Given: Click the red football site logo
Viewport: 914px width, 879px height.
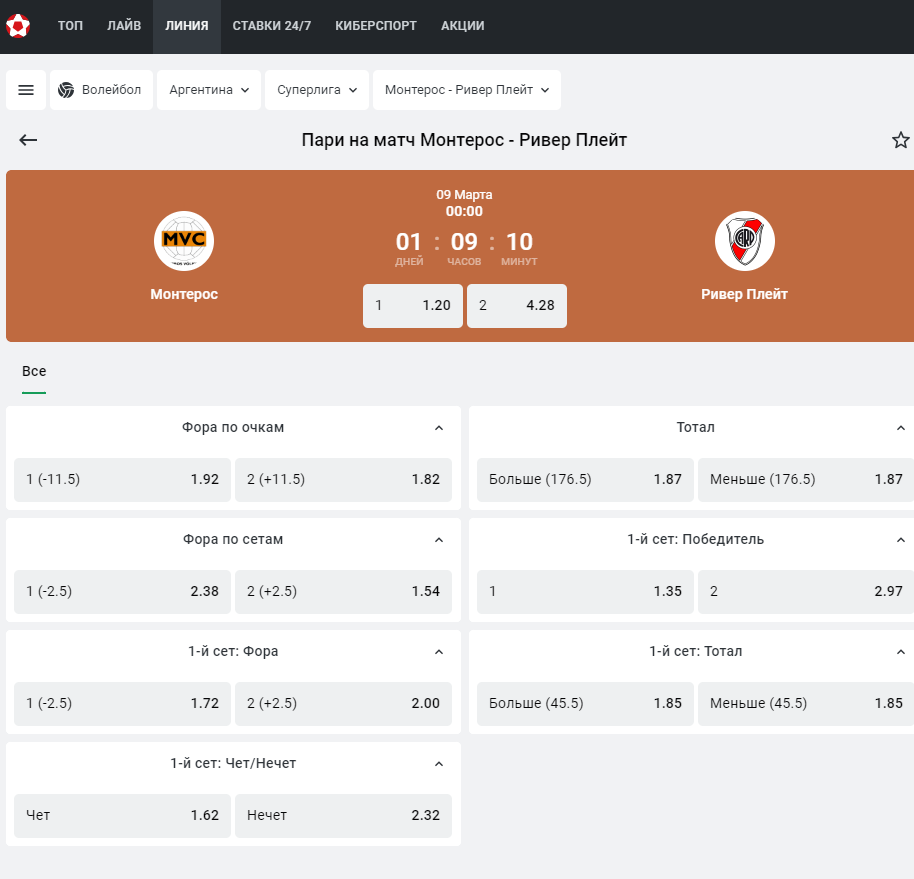Looking at the screenshot, I should pos(18,26).
